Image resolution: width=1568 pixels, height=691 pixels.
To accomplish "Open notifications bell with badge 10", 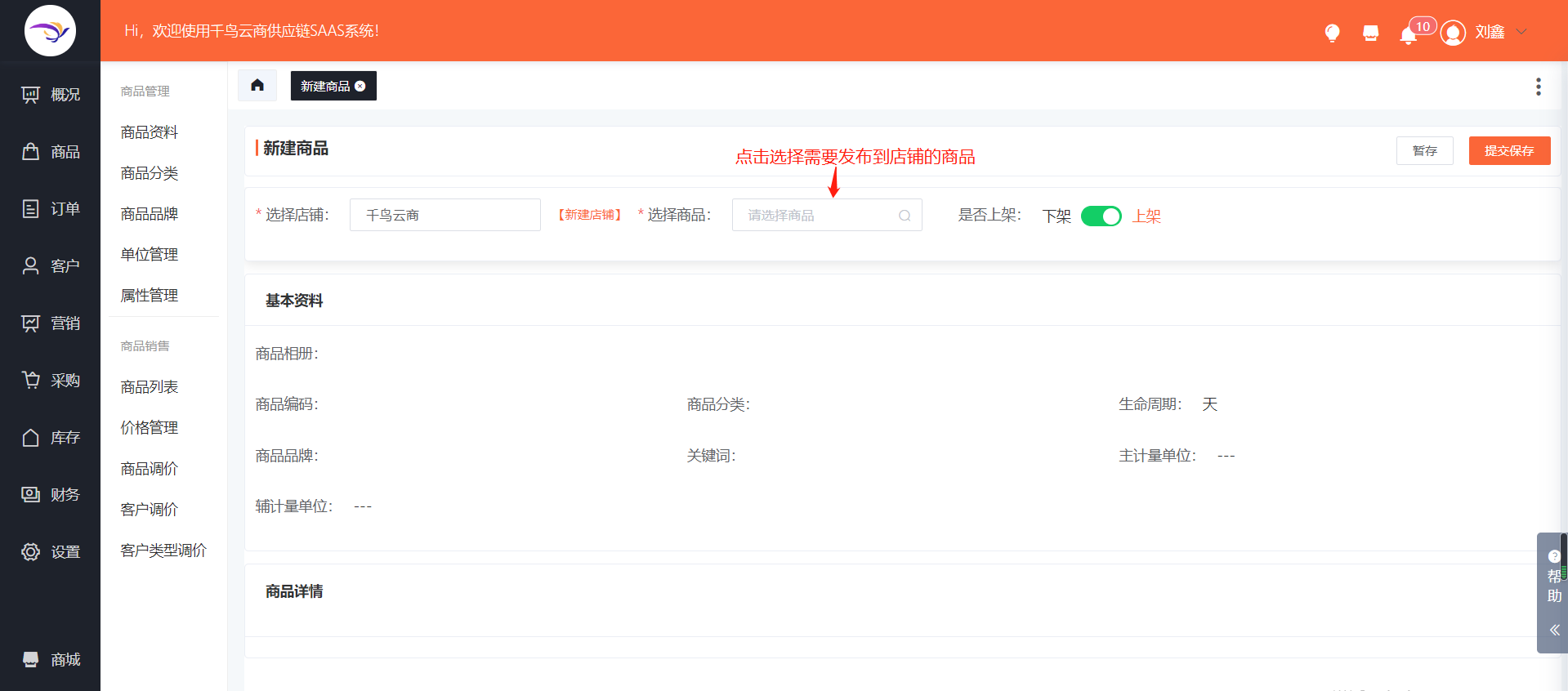I will click(x=1409, y=34).
